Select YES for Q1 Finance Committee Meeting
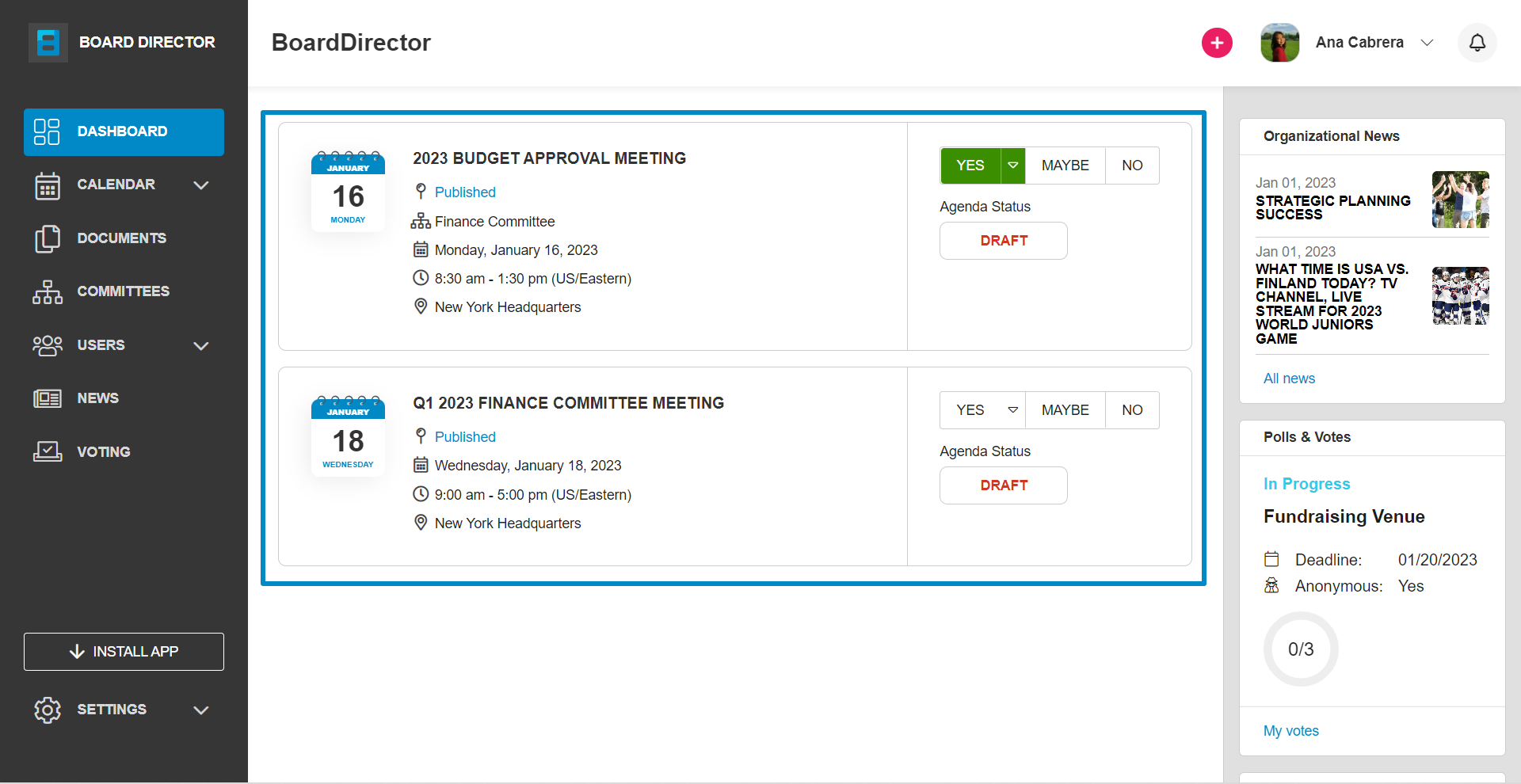 [x=970, y=410]
